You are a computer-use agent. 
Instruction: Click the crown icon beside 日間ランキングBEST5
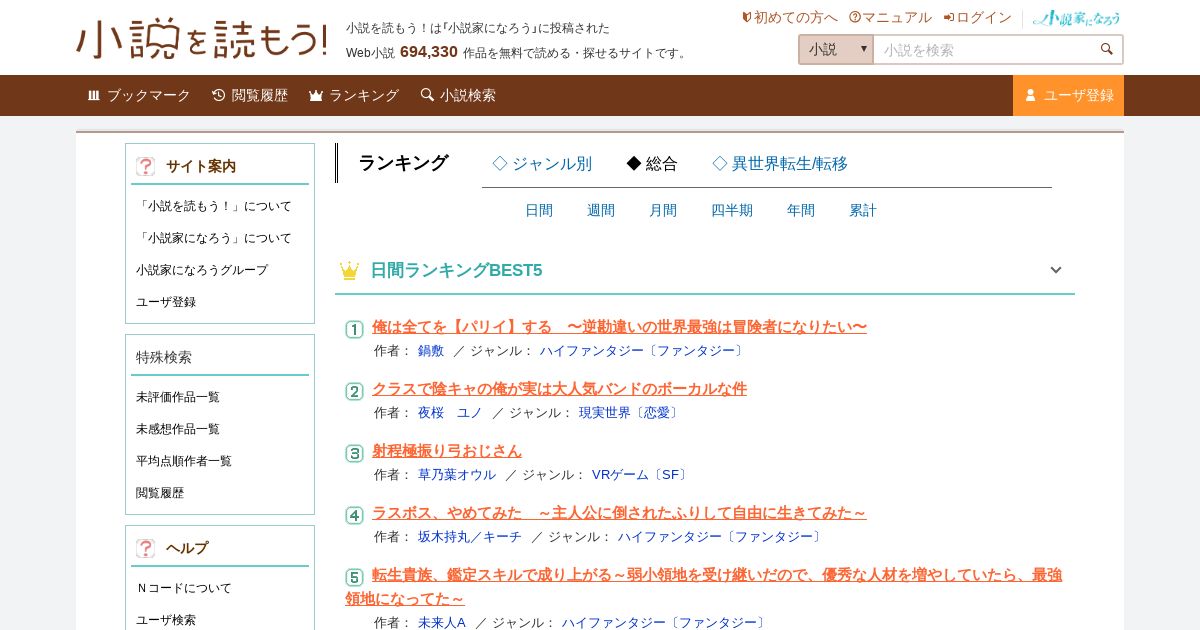tap(349, 270)
